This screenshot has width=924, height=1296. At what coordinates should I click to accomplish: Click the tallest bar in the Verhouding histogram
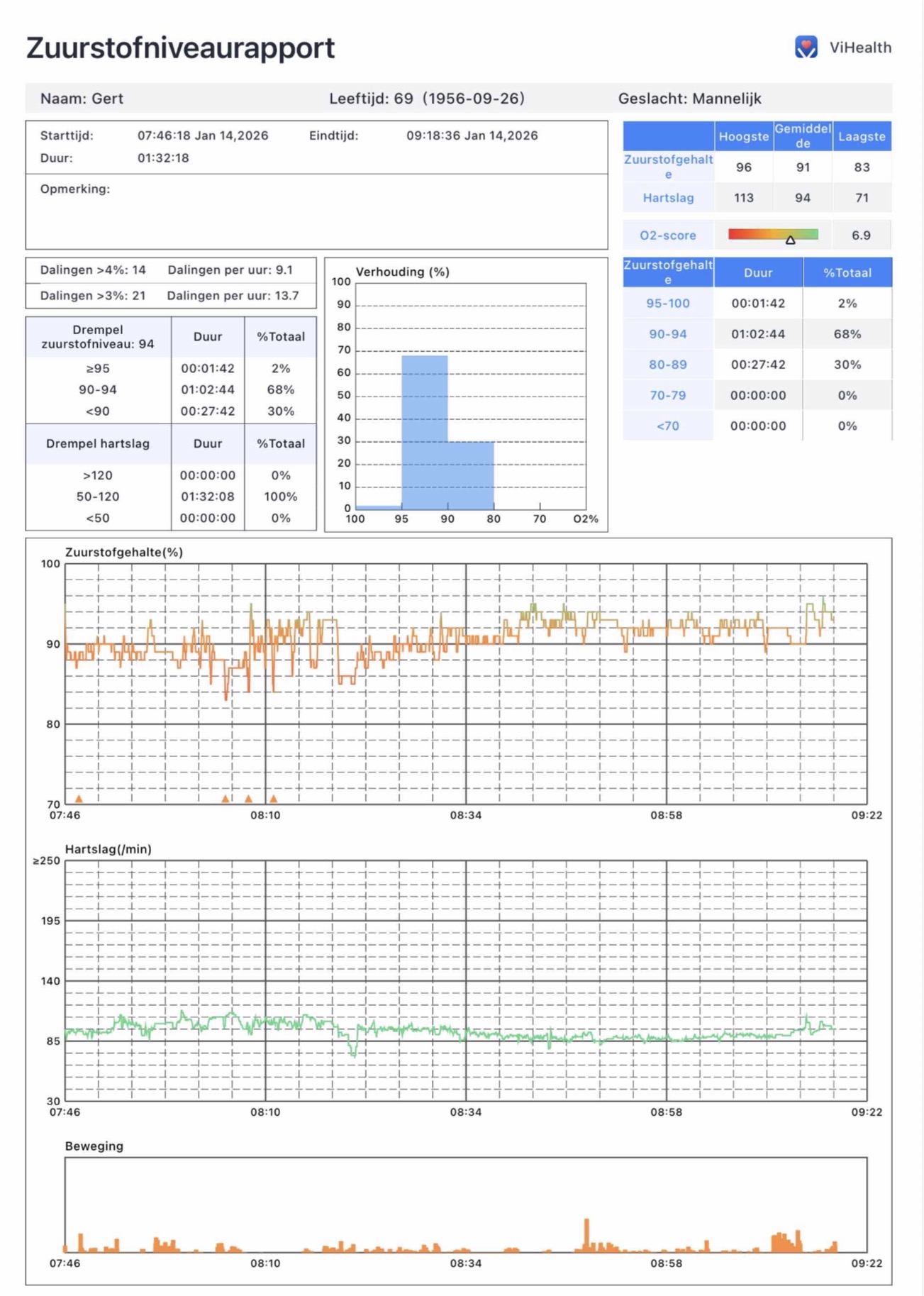(x=424, y=431)
